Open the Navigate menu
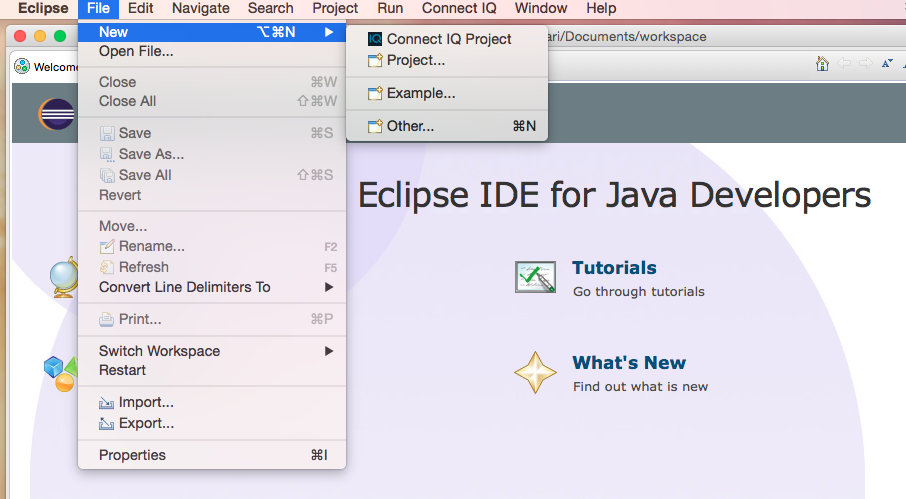Viewport: 906px width, 499px height. pos(200,9)
